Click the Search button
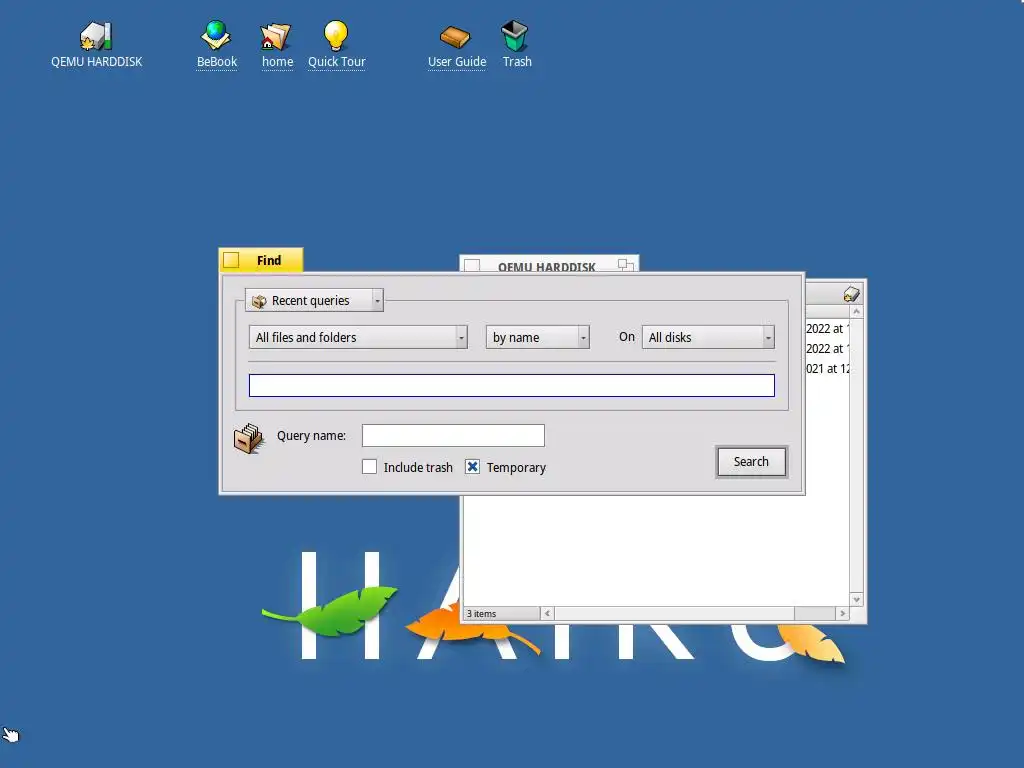 751,462
